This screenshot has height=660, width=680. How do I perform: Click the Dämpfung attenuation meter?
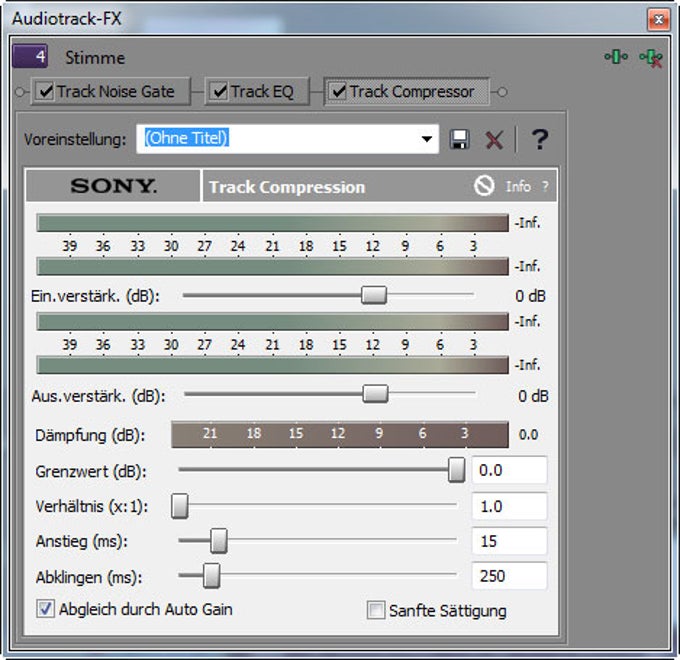[x=340, y=434]
